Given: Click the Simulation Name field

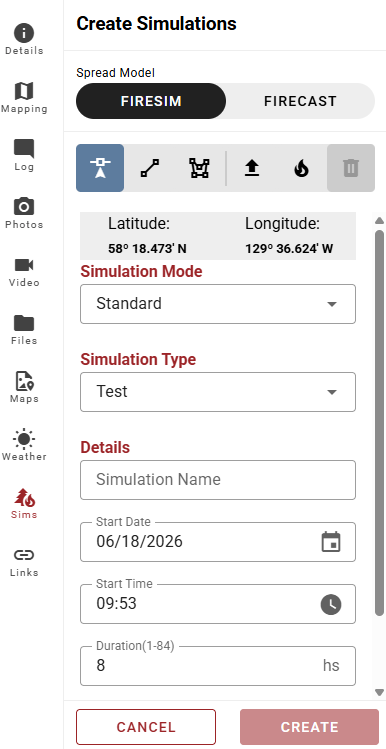Looking at the screenshot, I should click(218, 480).
